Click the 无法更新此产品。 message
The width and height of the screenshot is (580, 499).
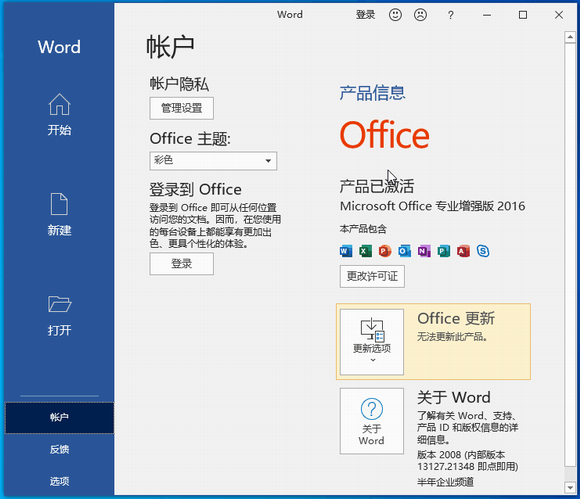452,337
